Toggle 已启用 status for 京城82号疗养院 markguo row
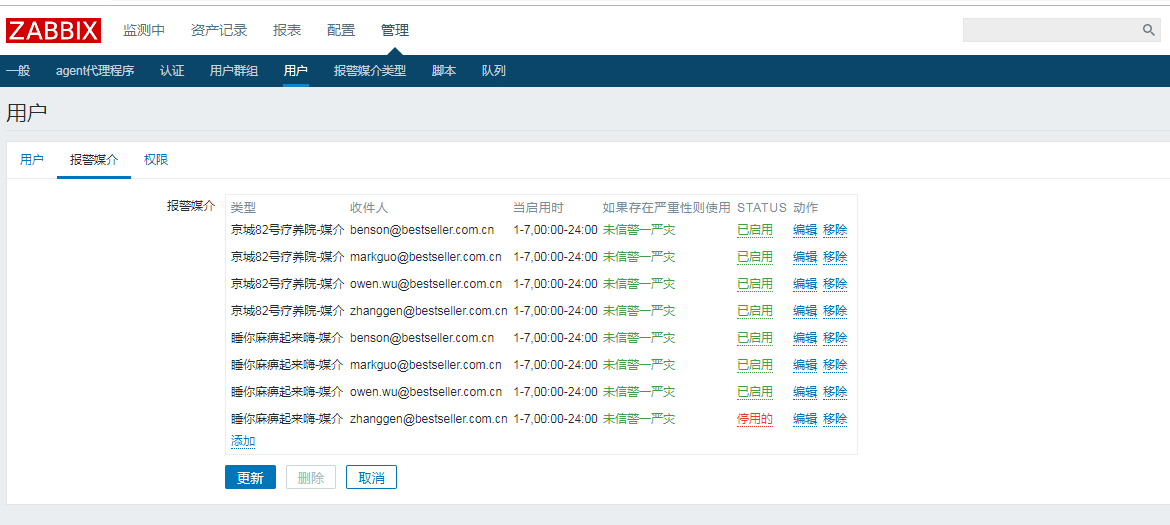 [754, 257]
